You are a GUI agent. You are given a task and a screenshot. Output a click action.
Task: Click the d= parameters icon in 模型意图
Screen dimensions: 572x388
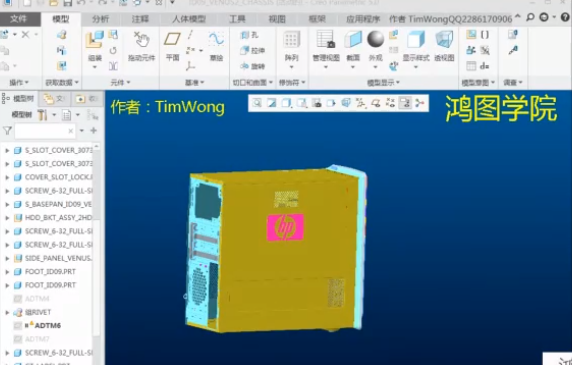(x=485, y=66)
